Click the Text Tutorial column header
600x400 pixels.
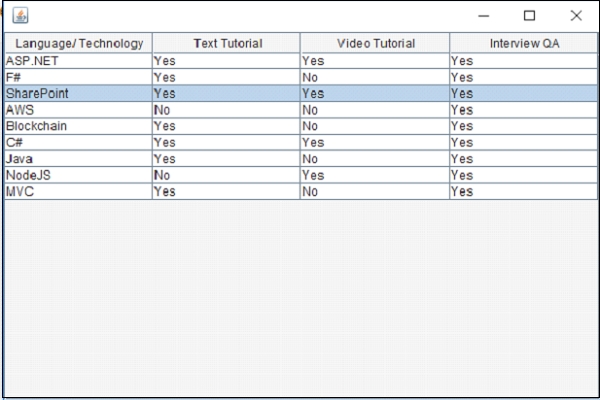[227, 43]
